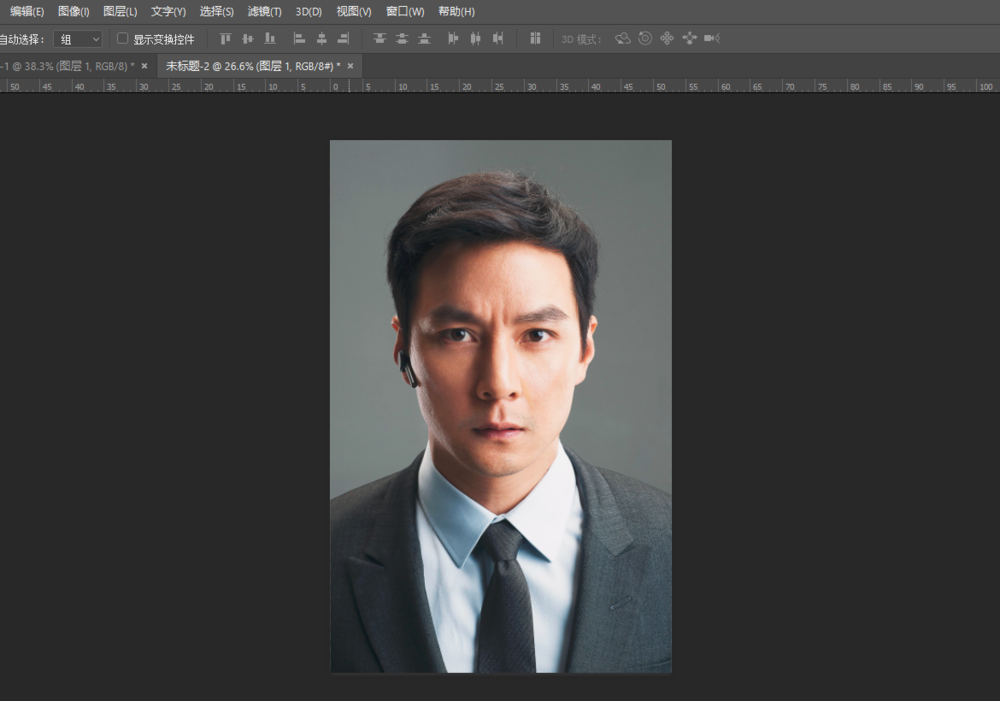Select the 3D zoom video camera icon
The height and width of the screenshot is (701, 1000).
[711, 39]
